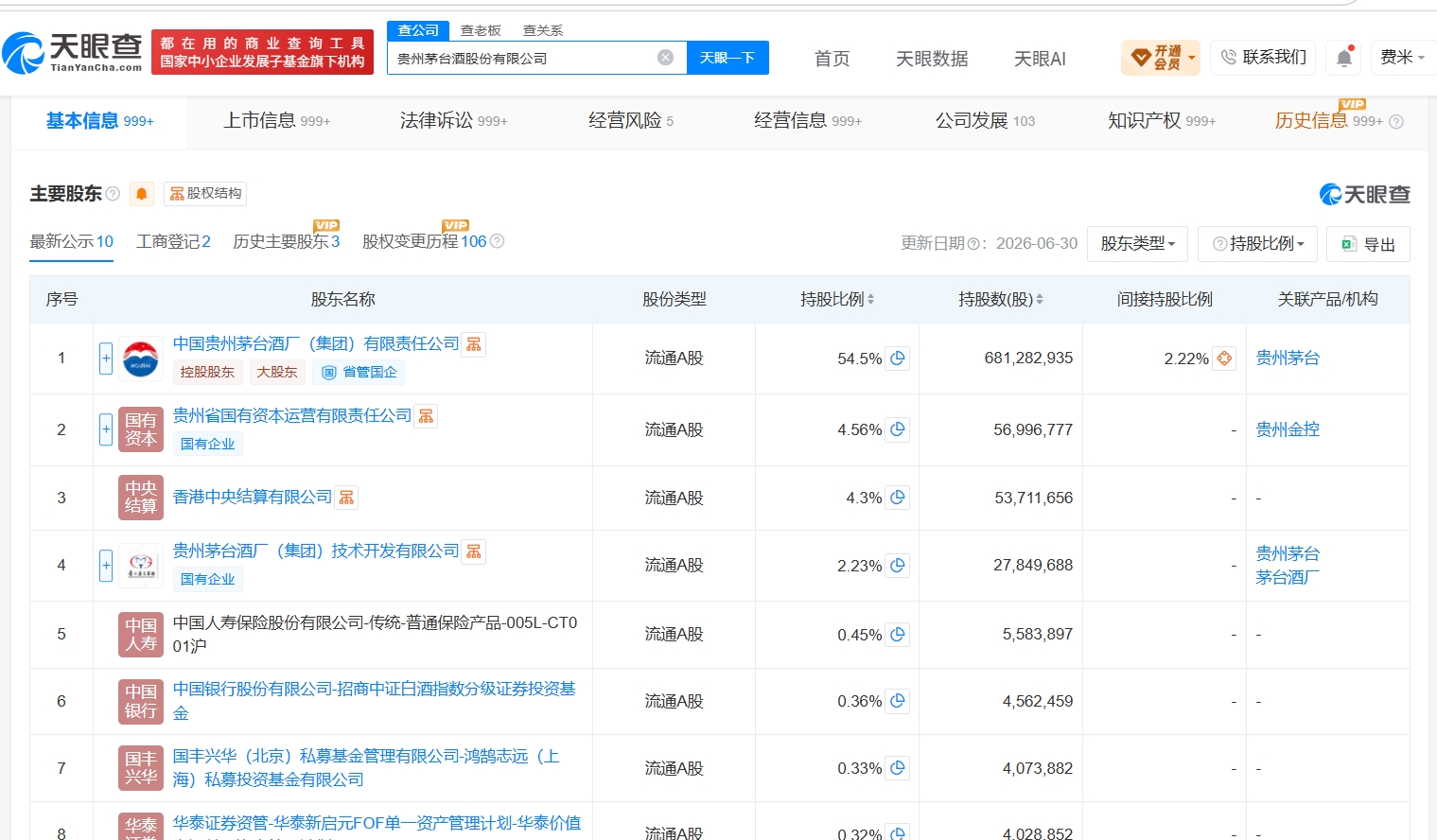Switch to 公司发展 tab
This screenshot has width=1437, height=840.
(985, 121)
